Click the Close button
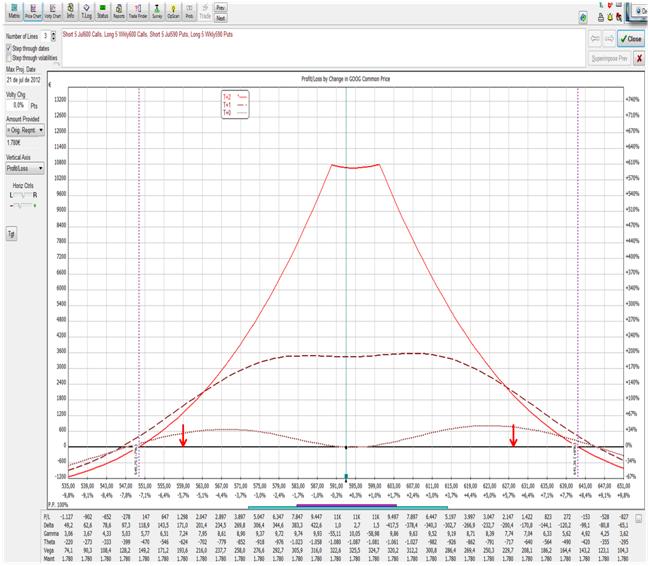The width and height of the screenshot is (650, 566). [630, 38]
